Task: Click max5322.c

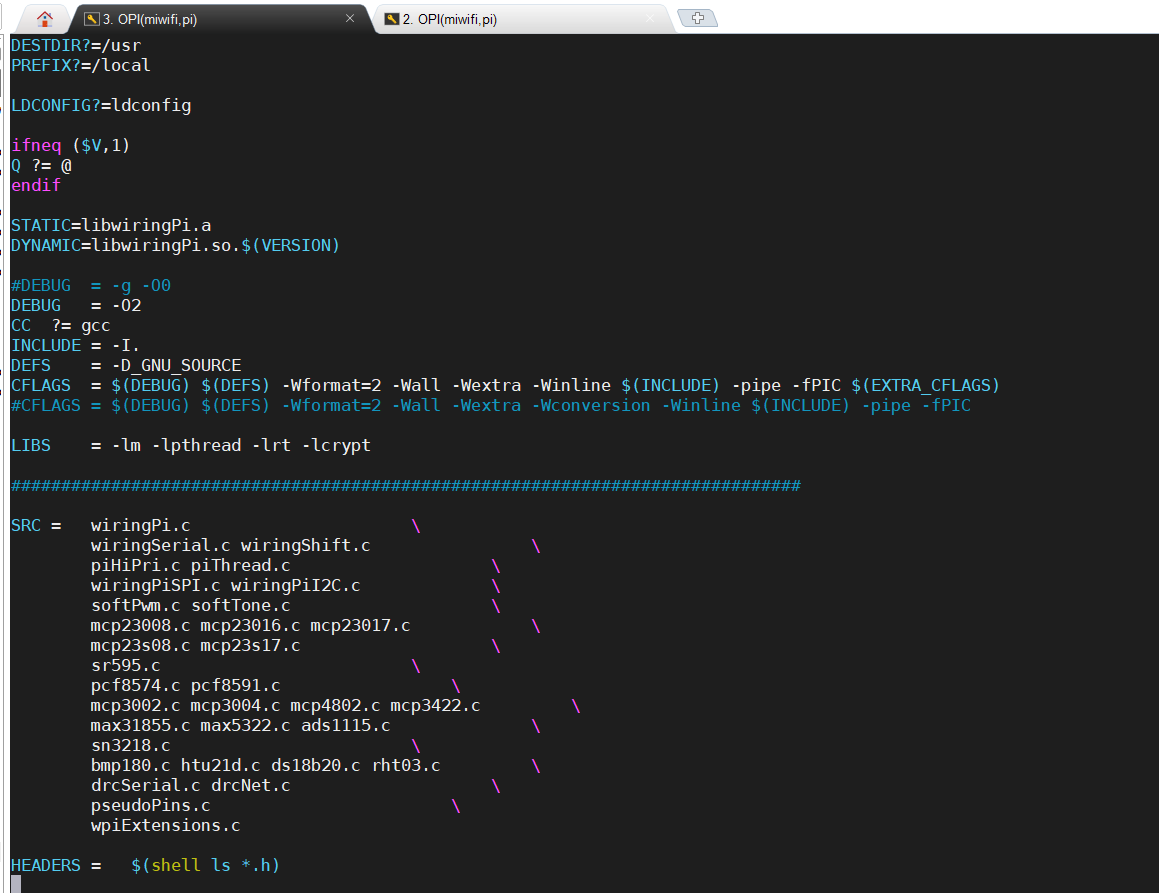Action: (245, 724)
